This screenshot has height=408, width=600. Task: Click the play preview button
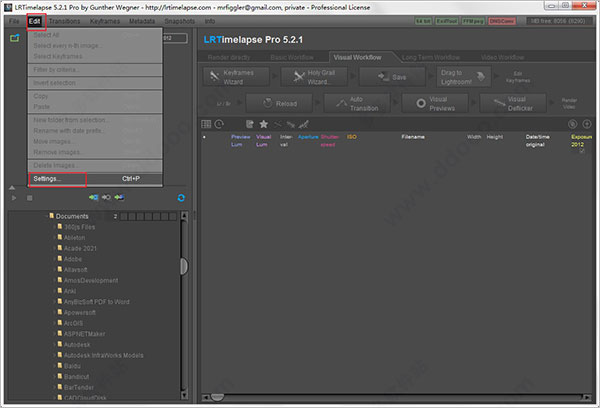tap(14, 198)
